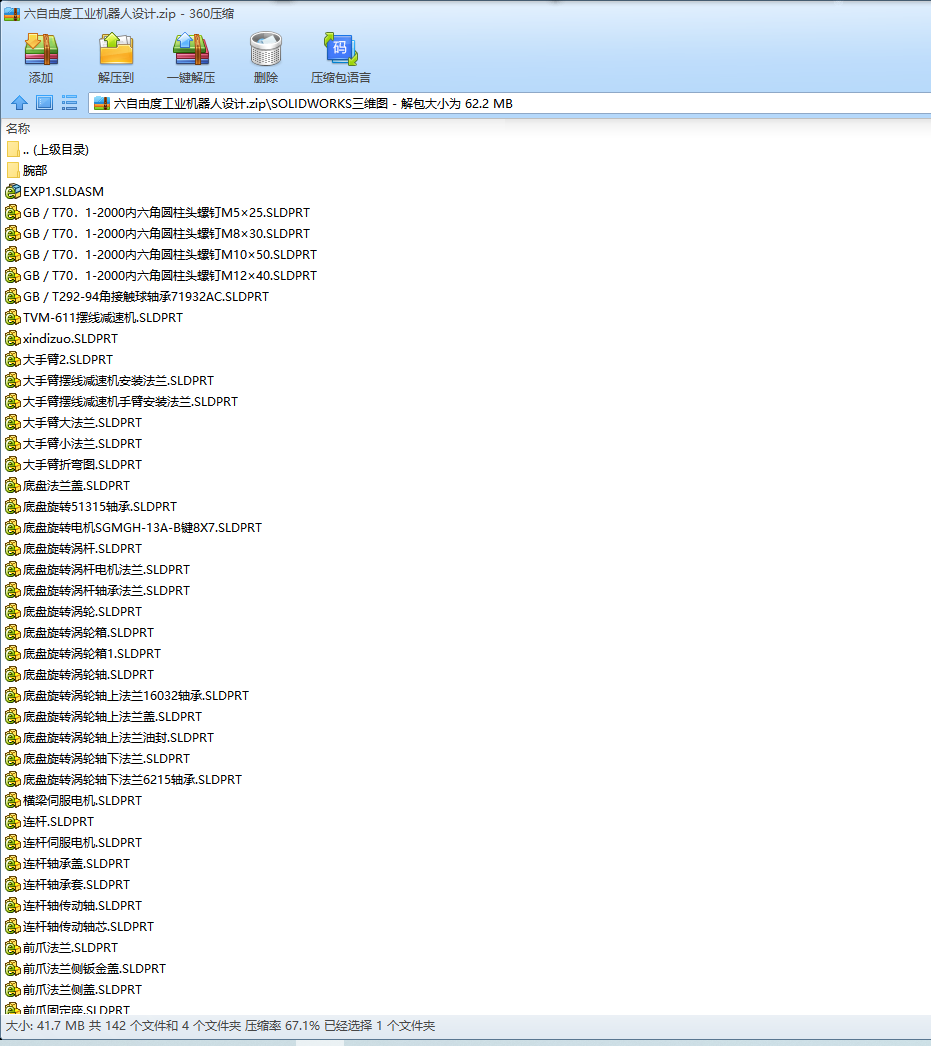Select 底盘旋转涡轮箱1.SLDPRT
931x1046 pixels.
[83, 654]
